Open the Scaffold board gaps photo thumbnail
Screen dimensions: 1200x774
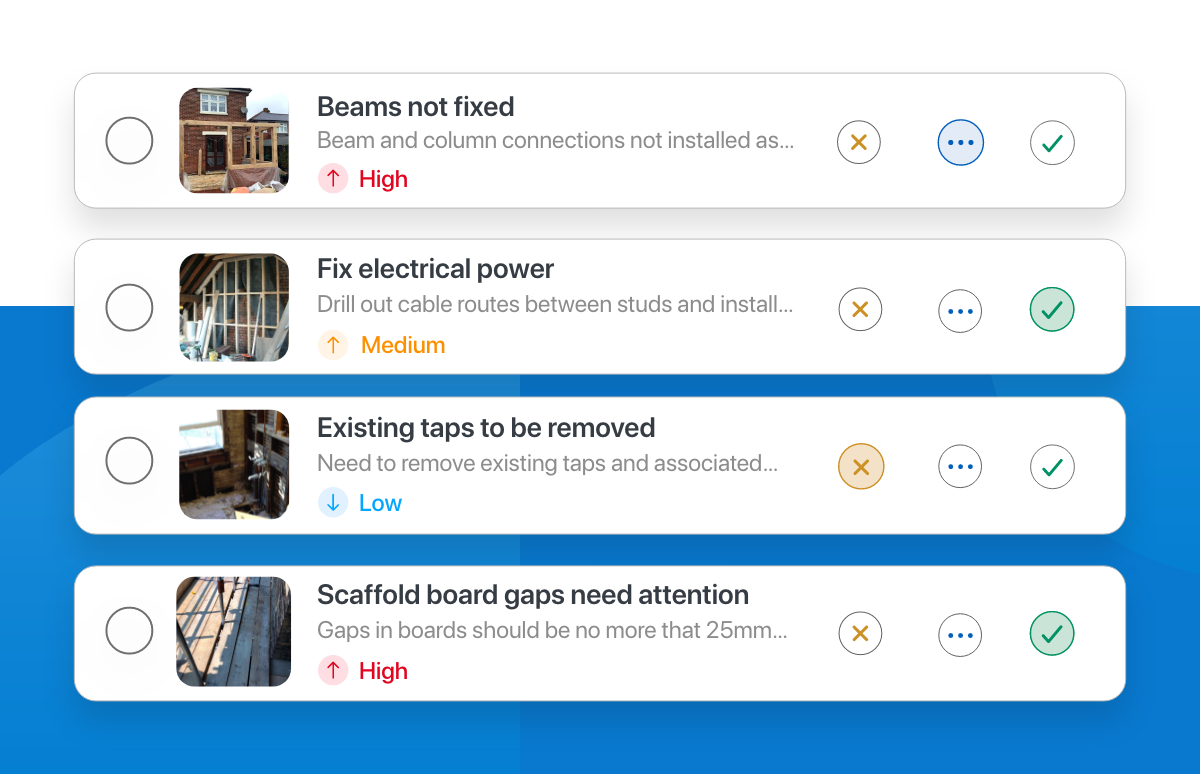coord(234,632)
